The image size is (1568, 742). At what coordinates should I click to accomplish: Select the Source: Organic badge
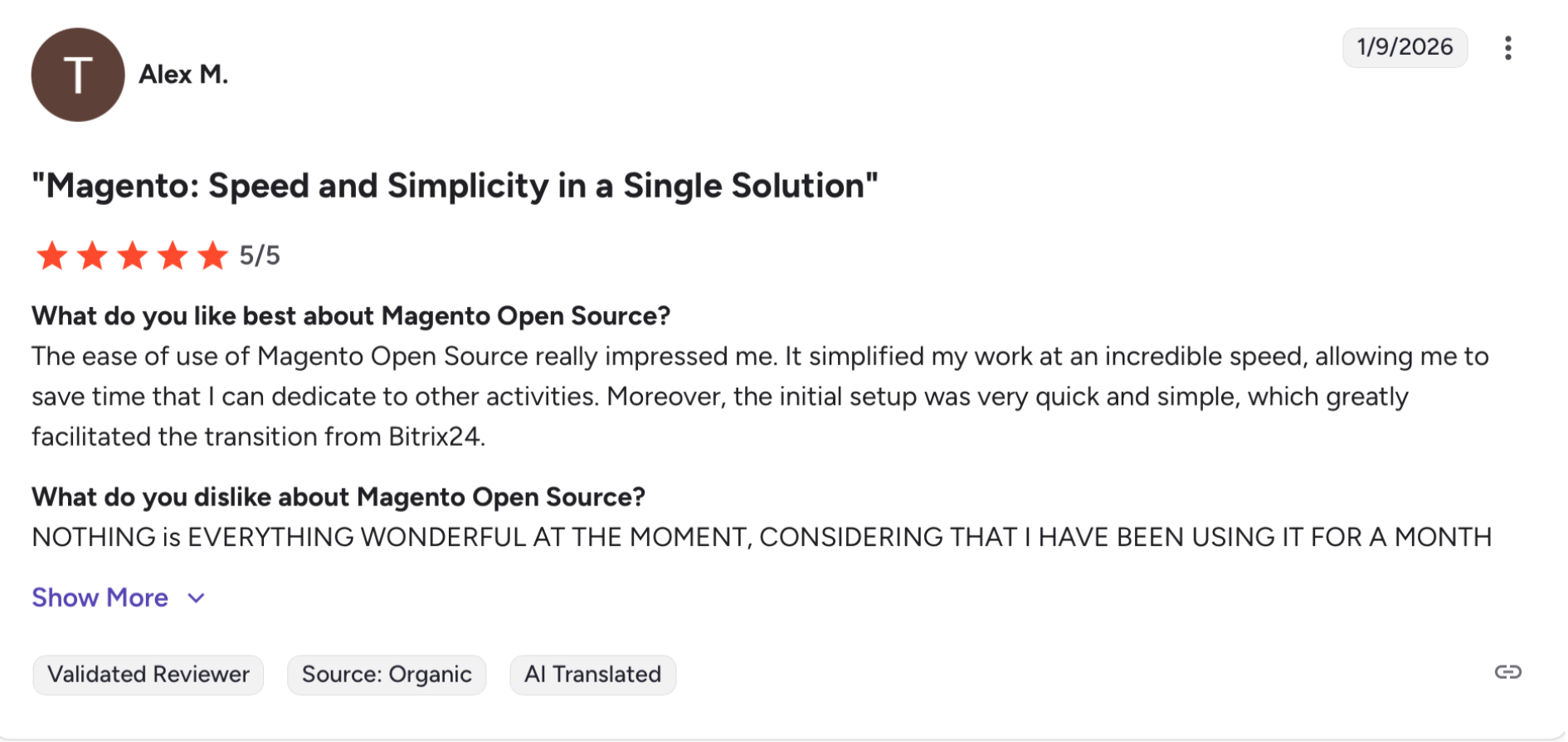coord(387,674)
